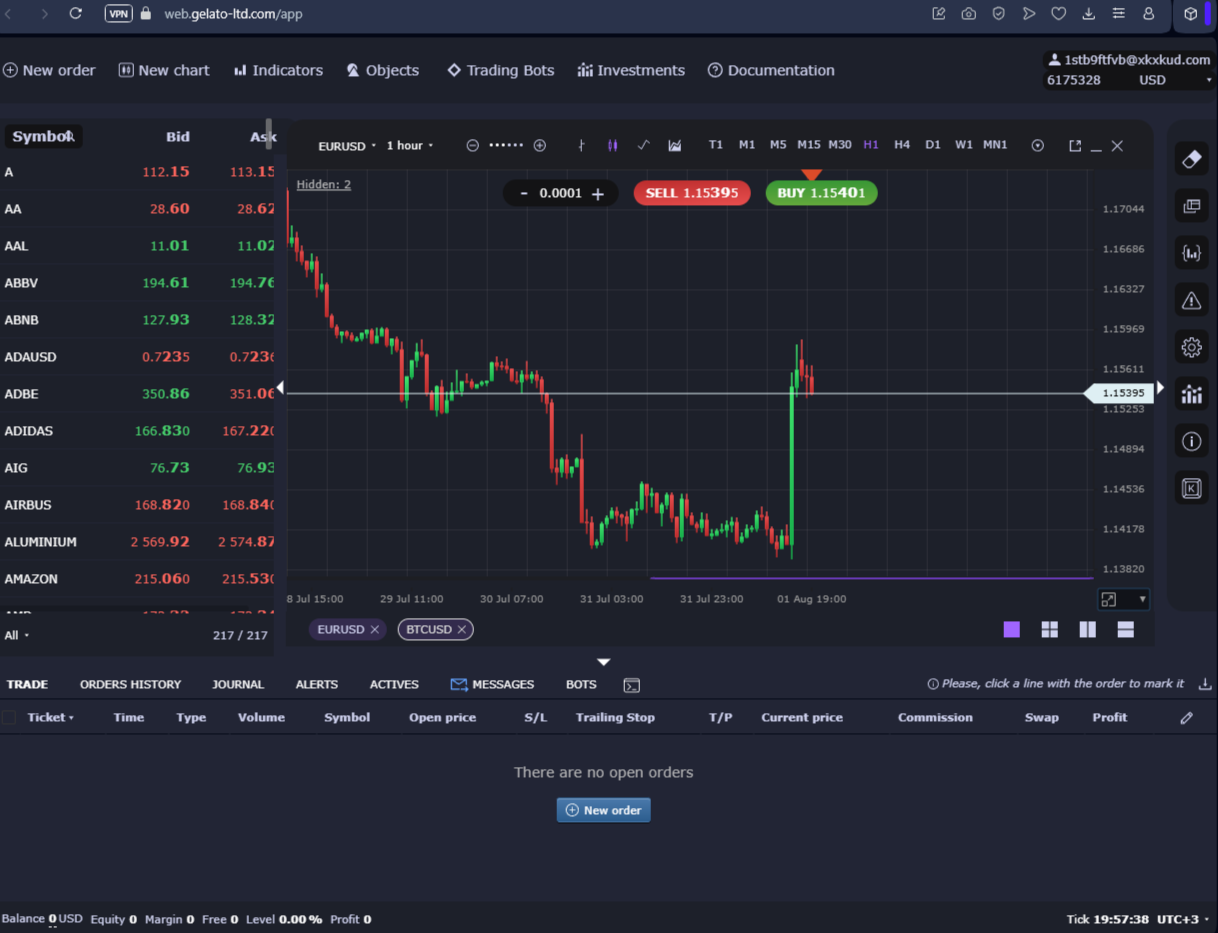
Task: Select the M5 timeframe
Action: [x=778, y=145]
